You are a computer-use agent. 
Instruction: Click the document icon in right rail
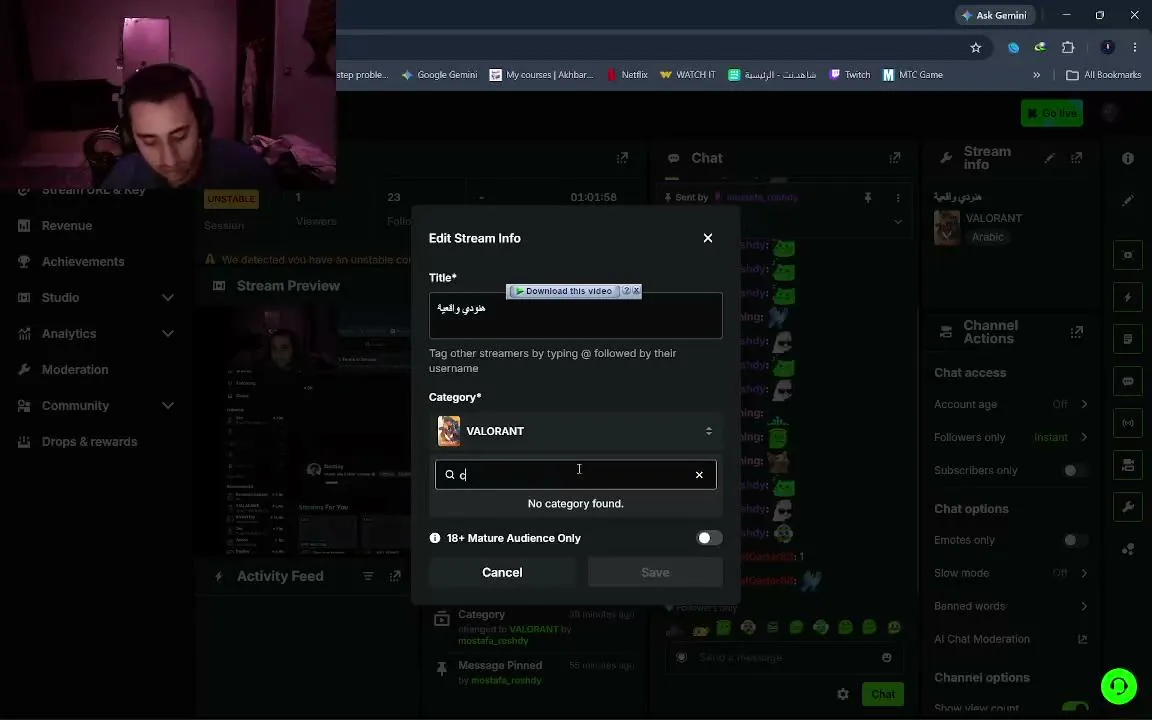(x=1128, y=339)
